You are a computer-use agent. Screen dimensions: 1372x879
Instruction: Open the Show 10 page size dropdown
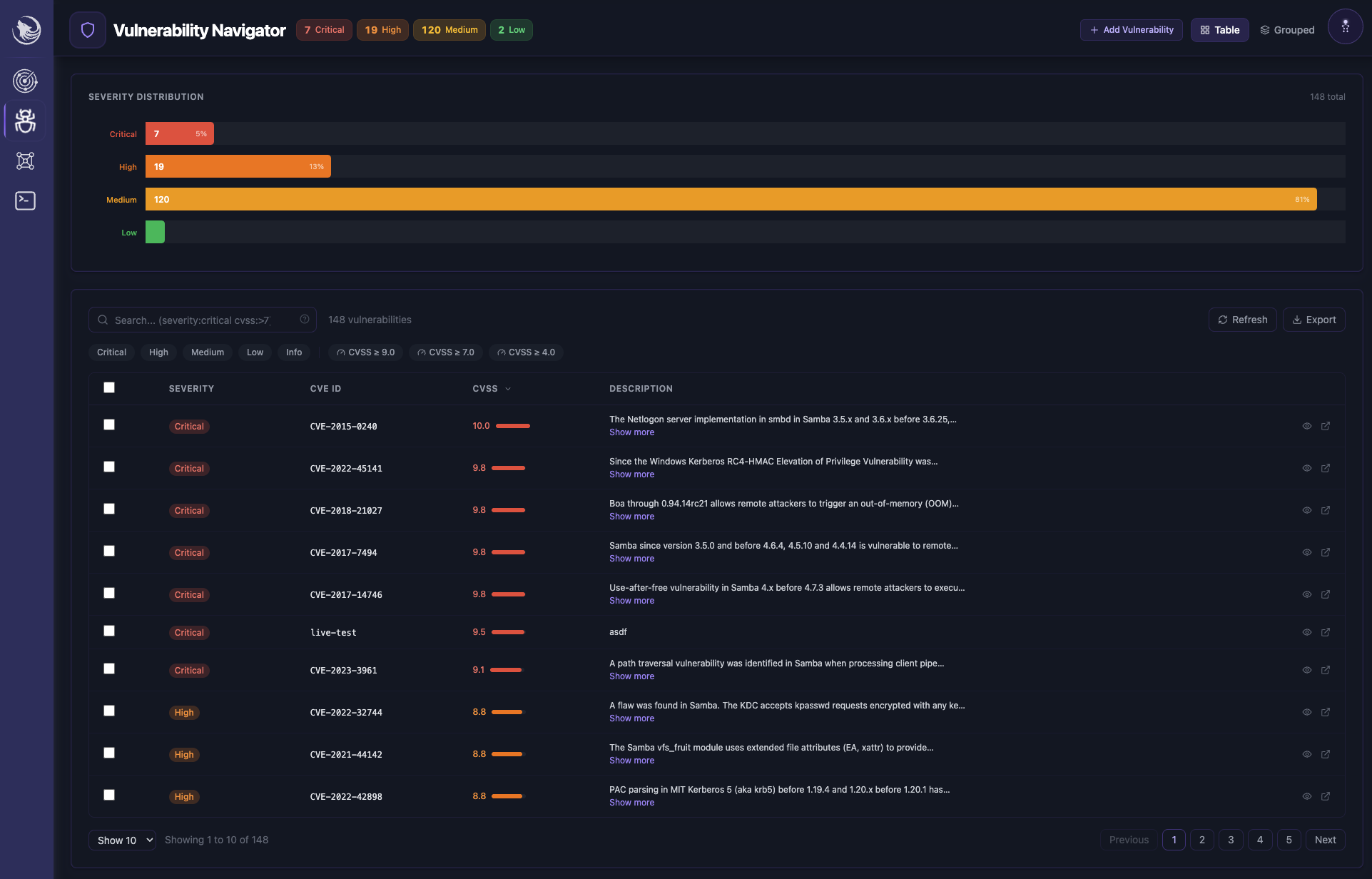[x=121, y=840]
